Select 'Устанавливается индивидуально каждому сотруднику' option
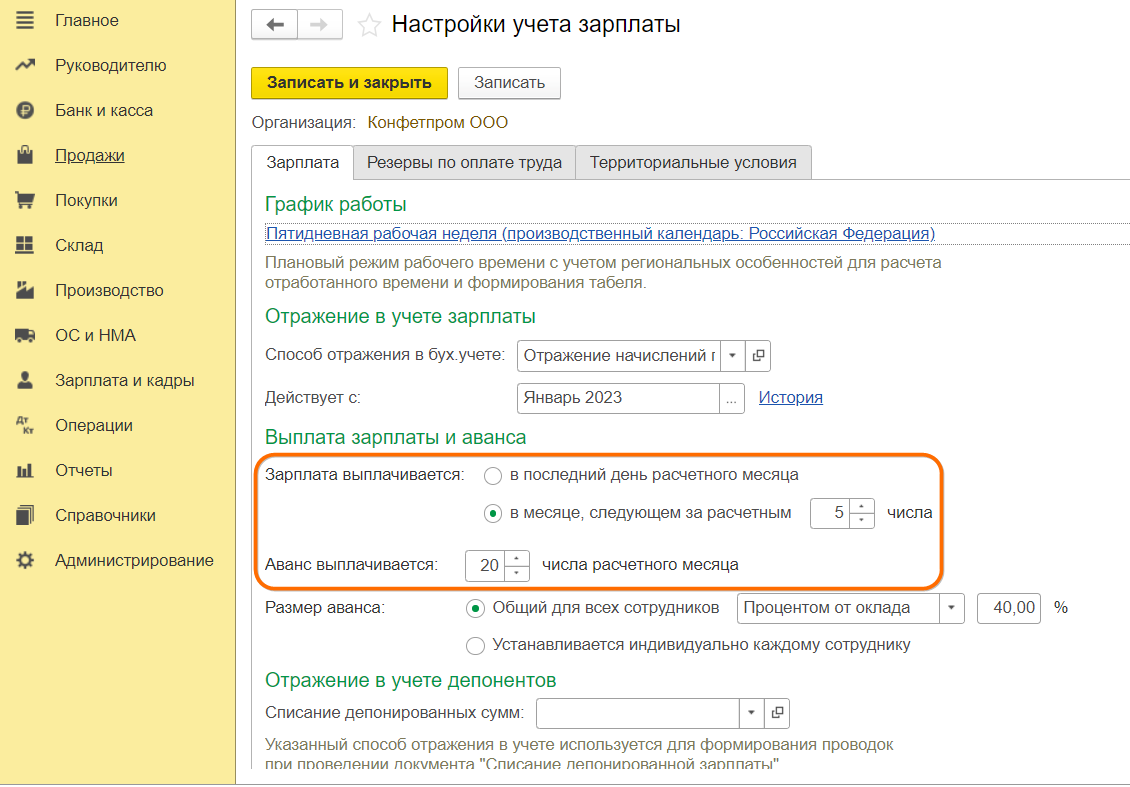 click(x=476, y=645)
